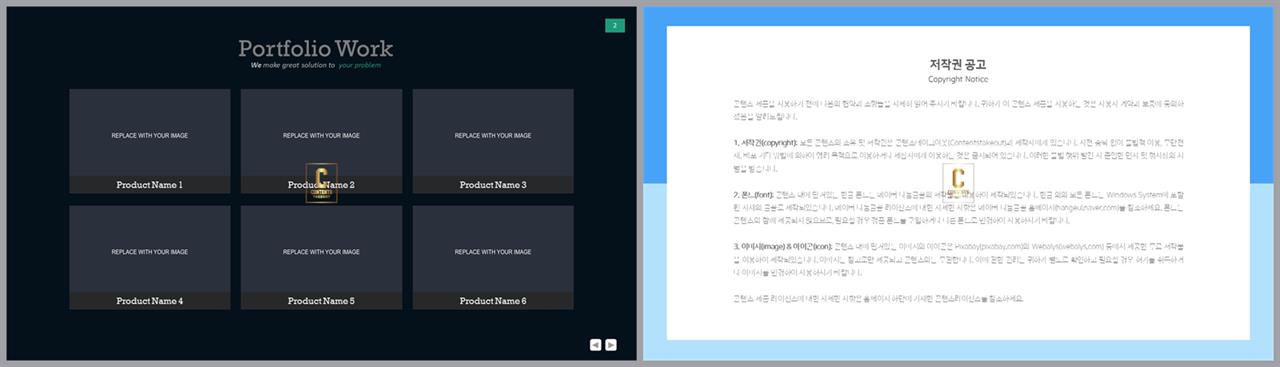Select the Product Name 2 image placeholder

(x=321, y=133)
